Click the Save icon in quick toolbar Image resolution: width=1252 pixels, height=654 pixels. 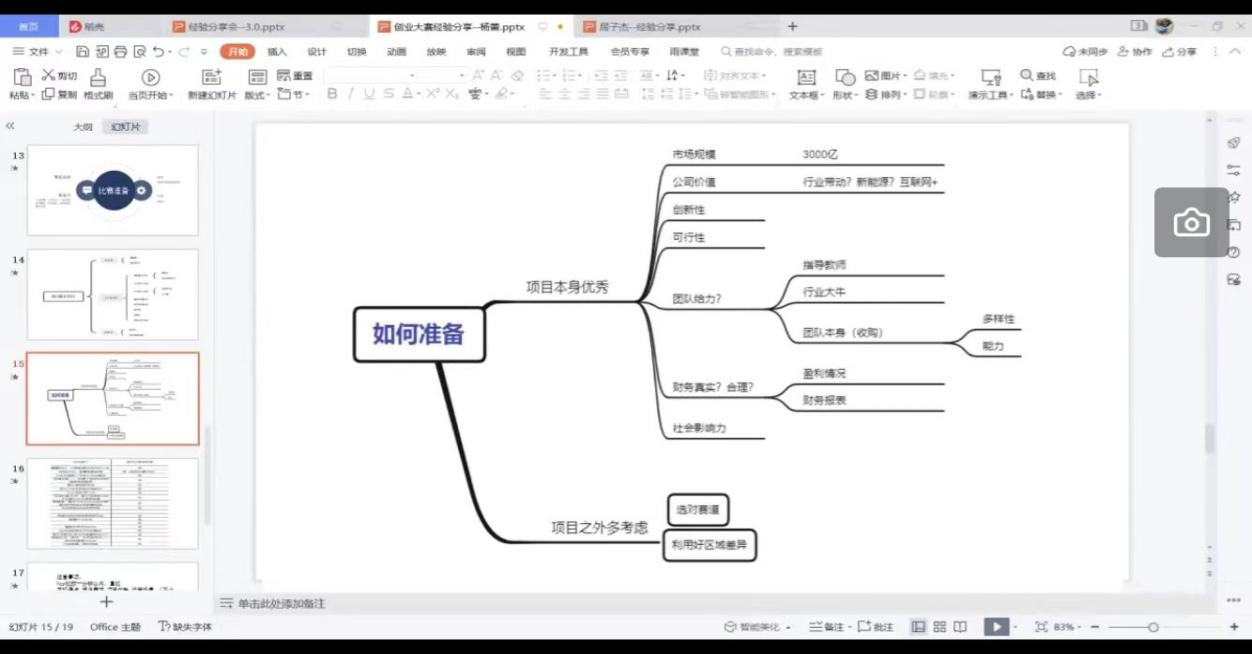click(x=83, y=52)
